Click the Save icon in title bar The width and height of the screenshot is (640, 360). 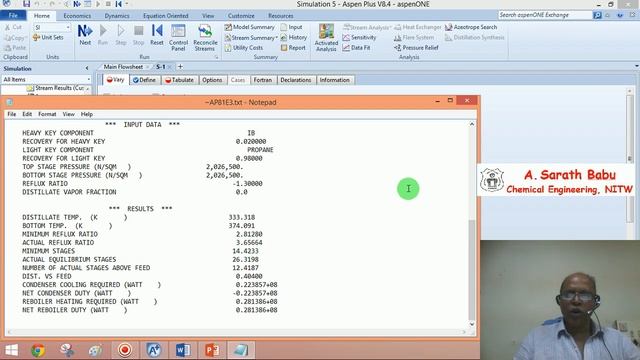pyautogui.click(x=27, y=4)
